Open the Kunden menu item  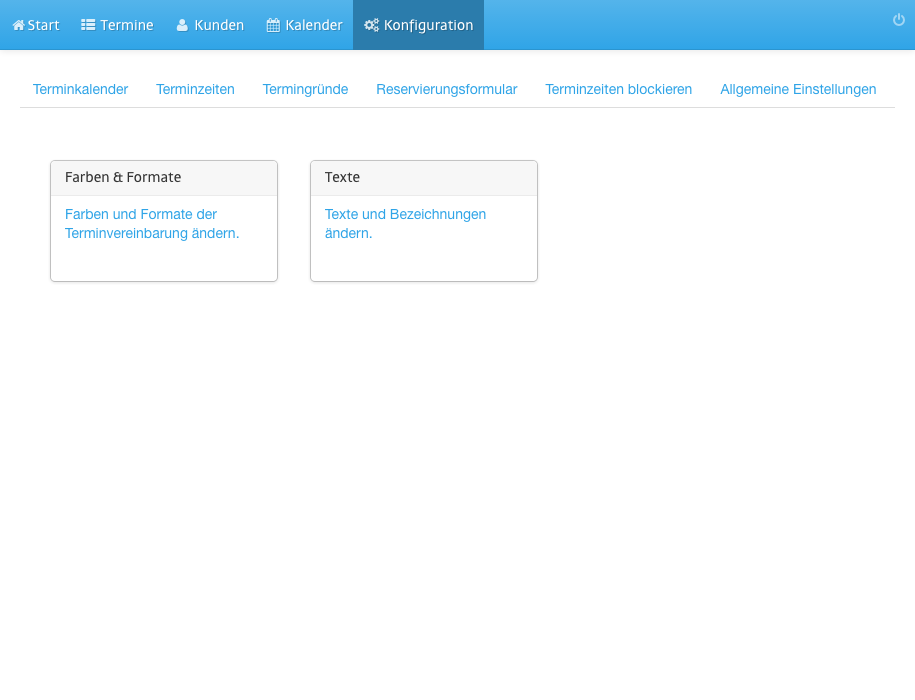[210, 25]
